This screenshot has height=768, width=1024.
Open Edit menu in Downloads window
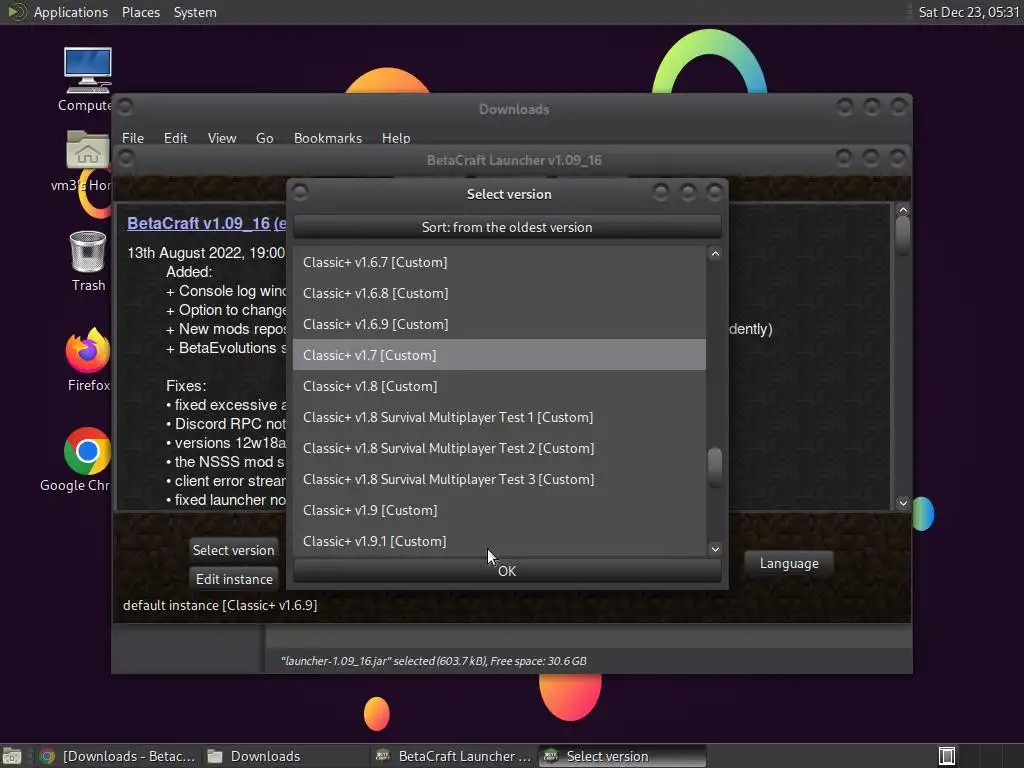pos(175,138)
